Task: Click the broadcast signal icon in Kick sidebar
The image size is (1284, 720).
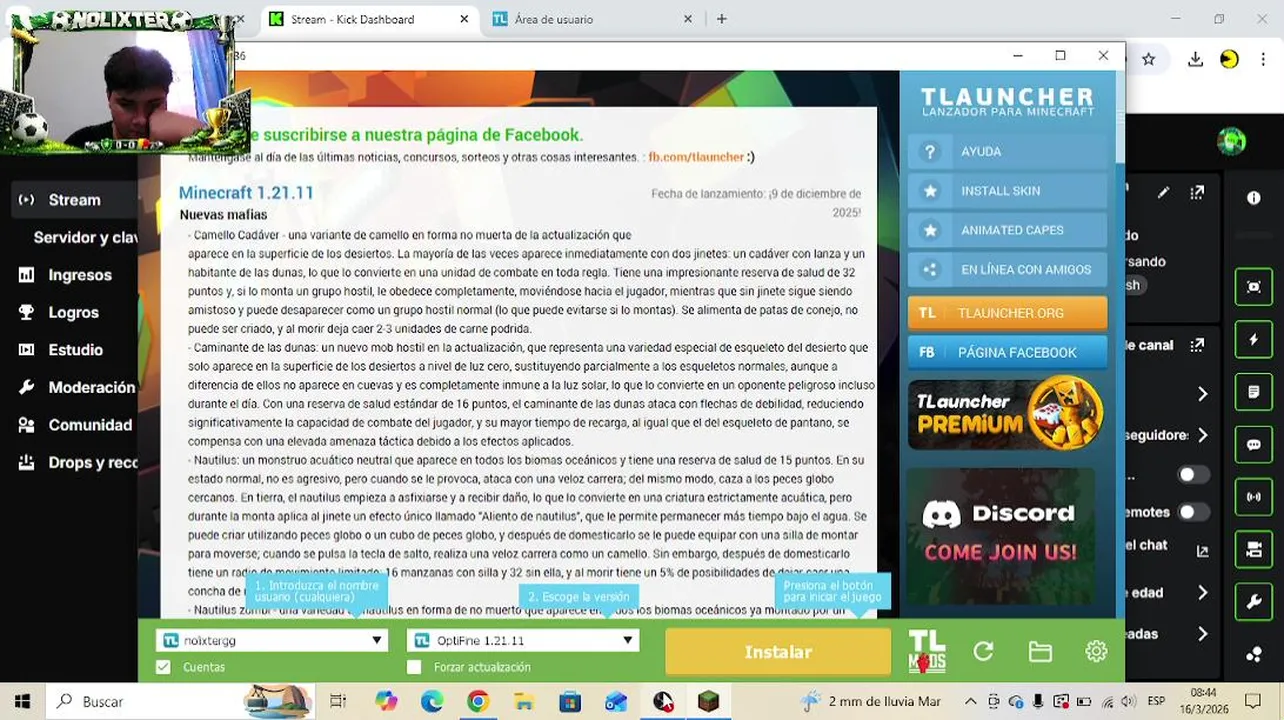Action: [1254, 496]
